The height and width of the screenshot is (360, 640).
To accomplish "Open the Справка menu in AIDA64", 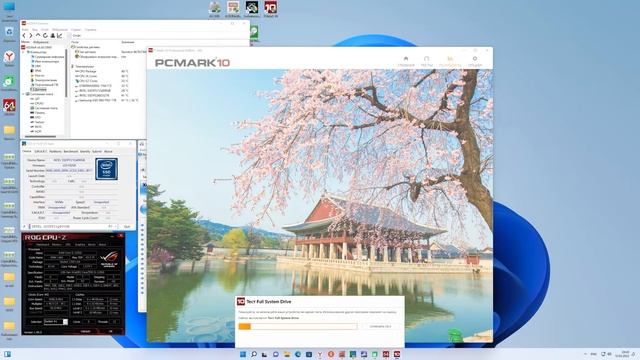I will [90, 29].
